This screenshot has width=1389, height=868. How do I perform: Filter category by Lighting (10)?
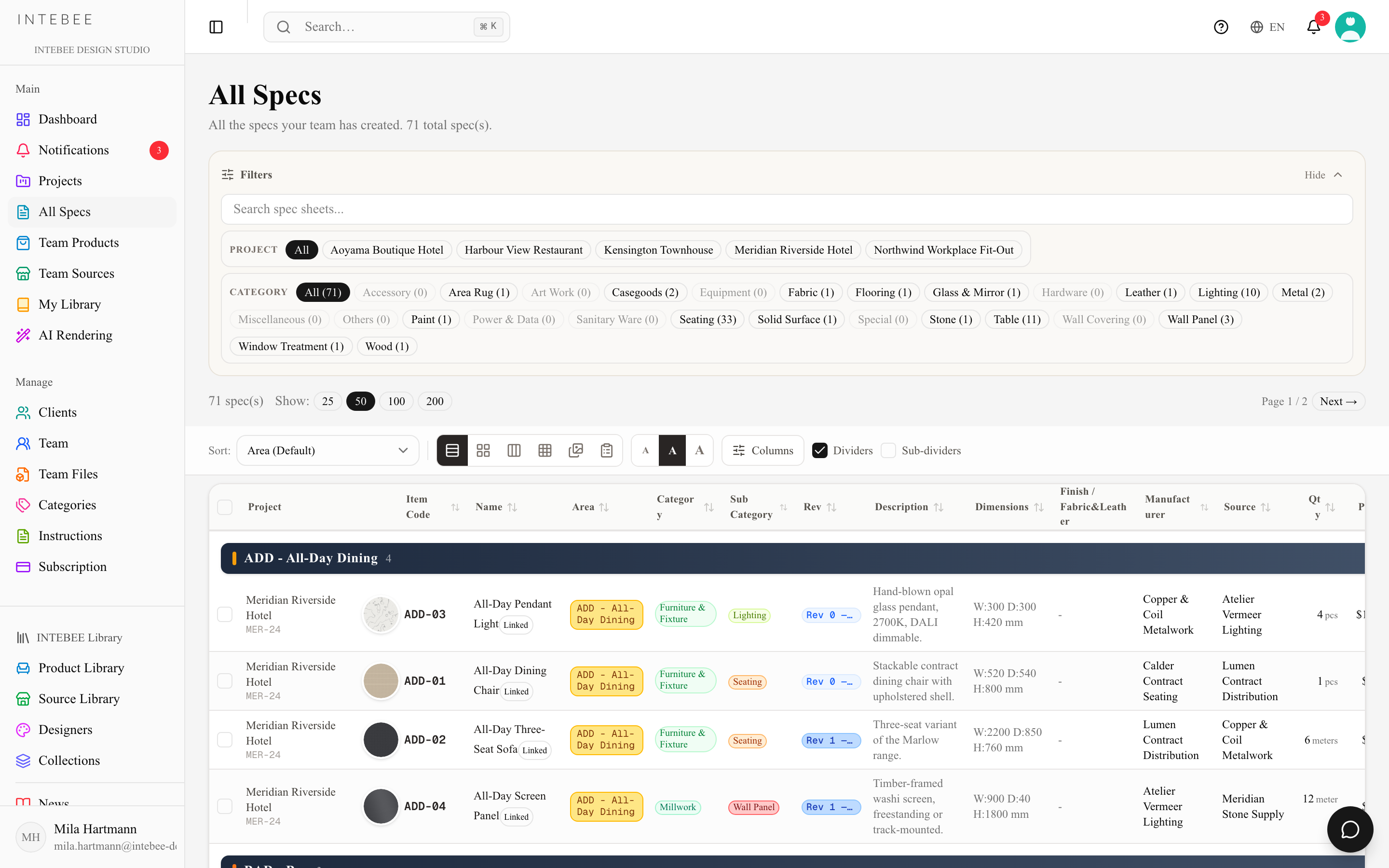tap(1229, 292)
